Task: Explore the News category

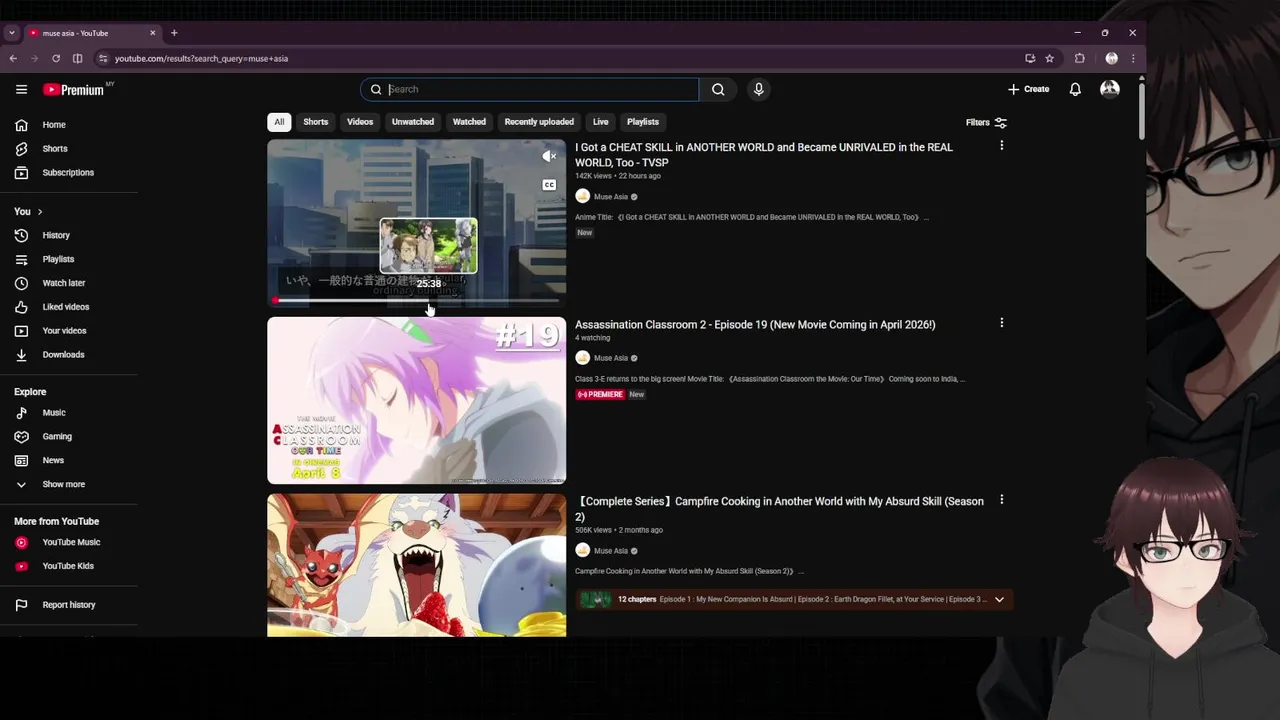Action: pyautogui.click(x=53, y=461)
